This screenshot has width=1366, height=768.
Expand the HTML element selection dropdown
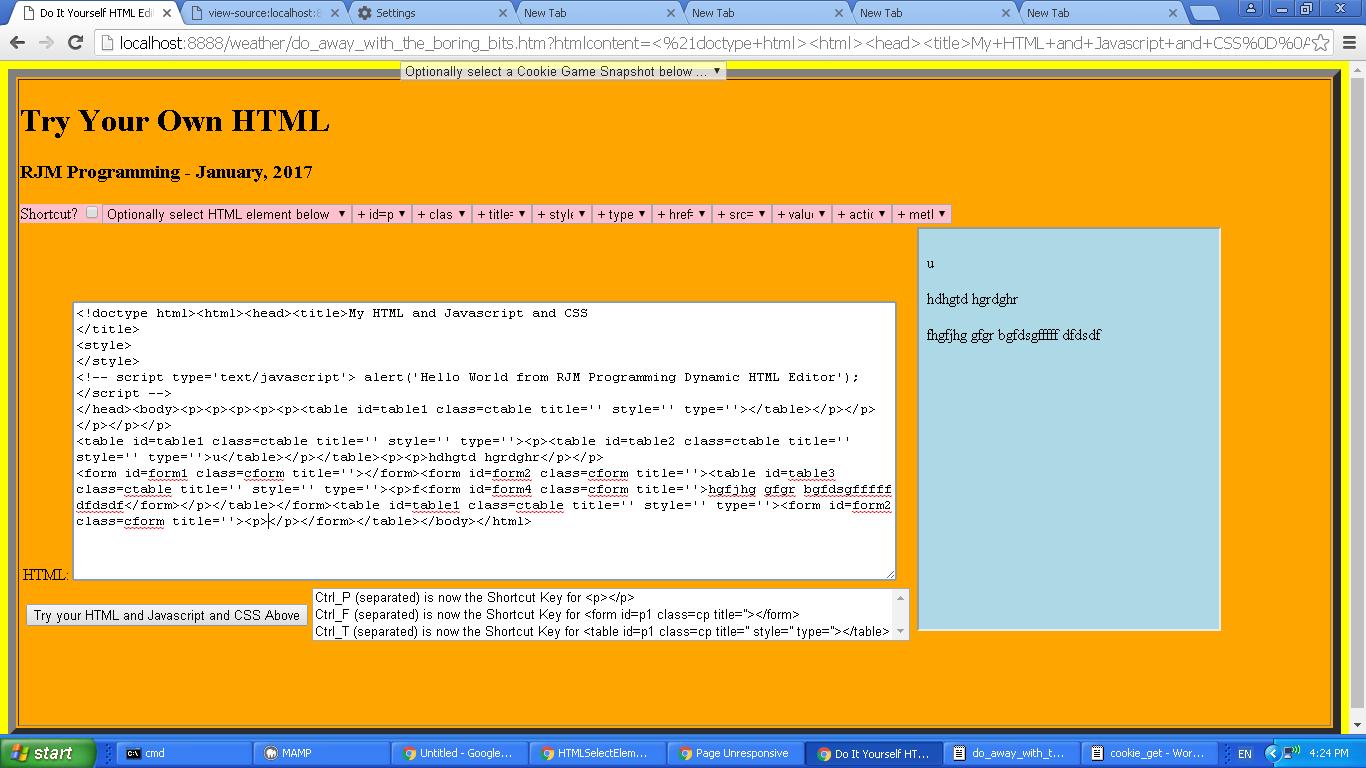[x=226, y=214]
